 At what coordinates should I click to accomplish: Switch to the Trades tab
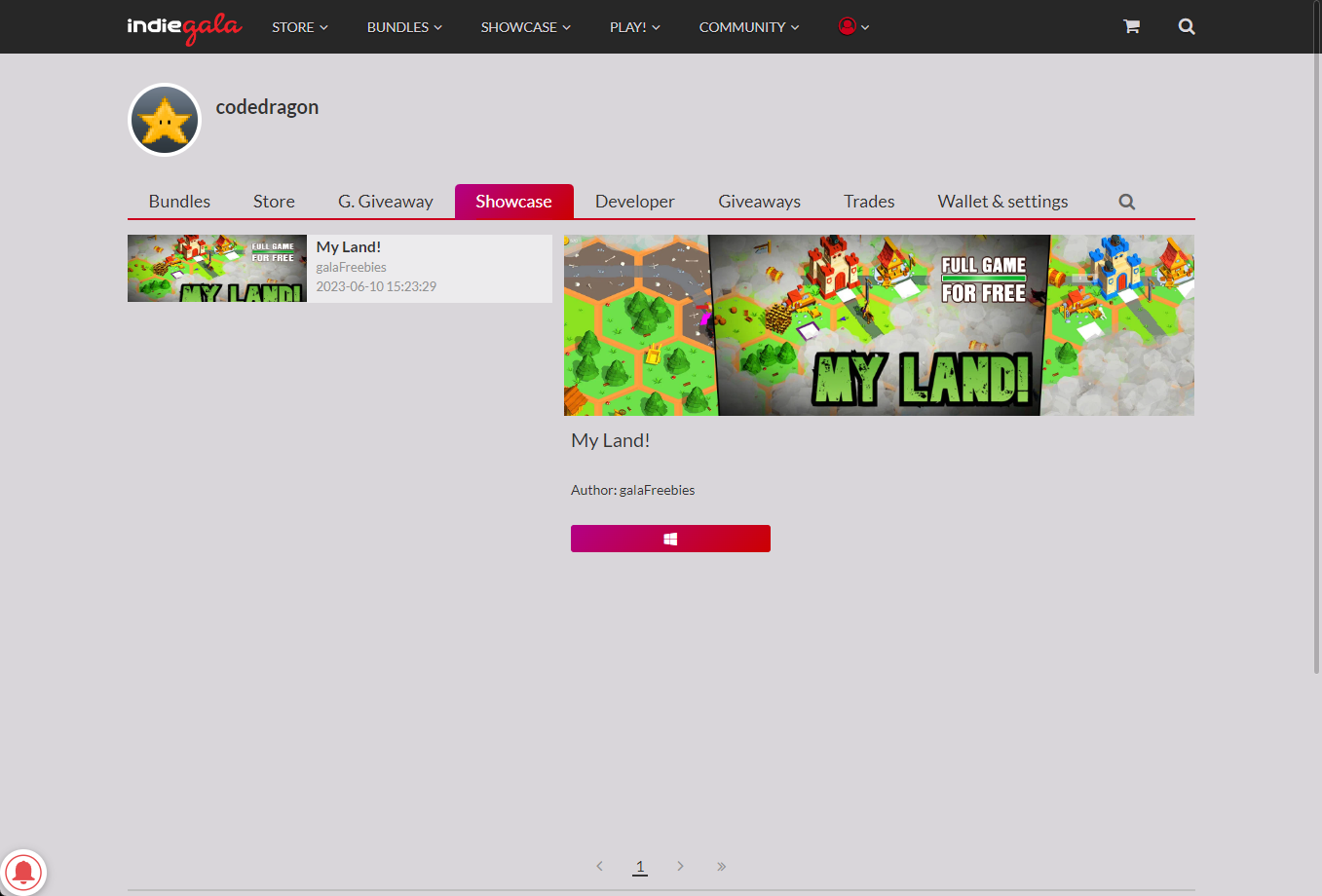869,202
